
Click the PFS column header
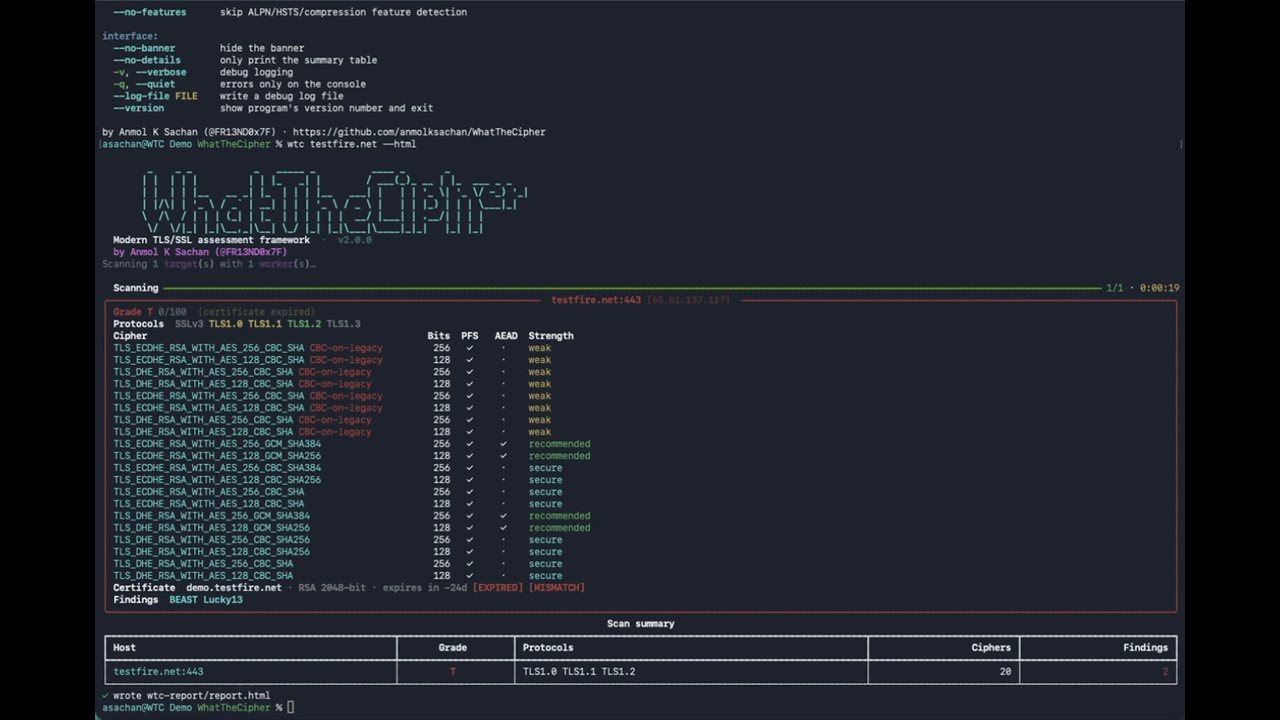pos(470,336)
